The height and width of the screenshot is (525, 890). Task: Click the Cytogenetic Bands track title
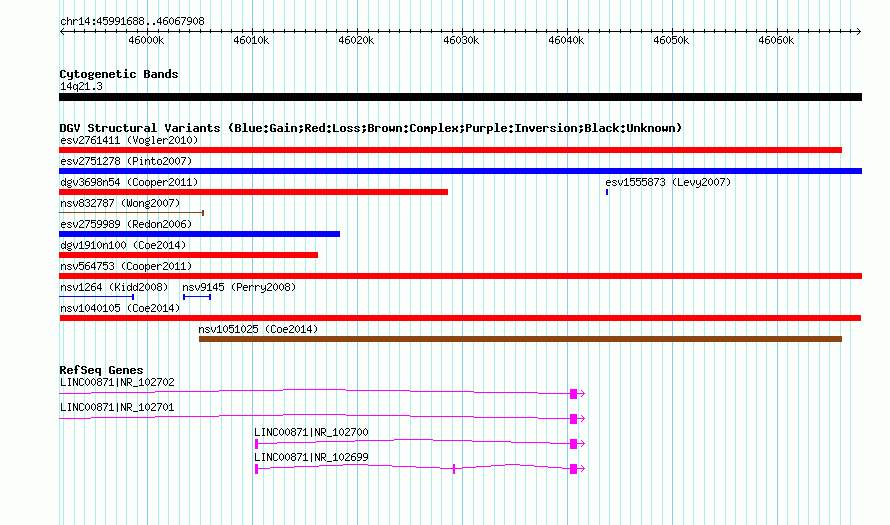tap(119, 74)
